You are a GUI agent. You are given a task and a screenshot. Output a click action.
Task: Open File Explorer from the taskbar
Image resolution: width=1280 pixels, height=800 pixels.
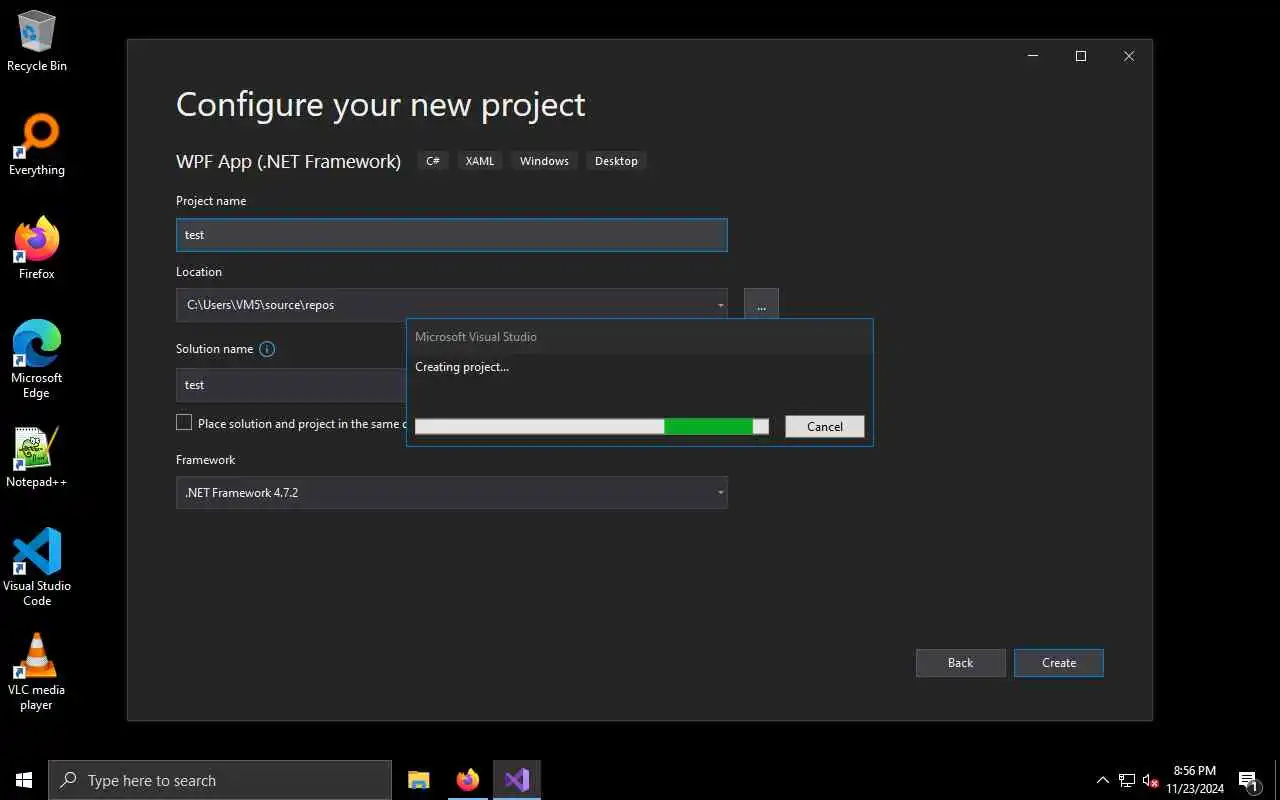tap(419, 780)
